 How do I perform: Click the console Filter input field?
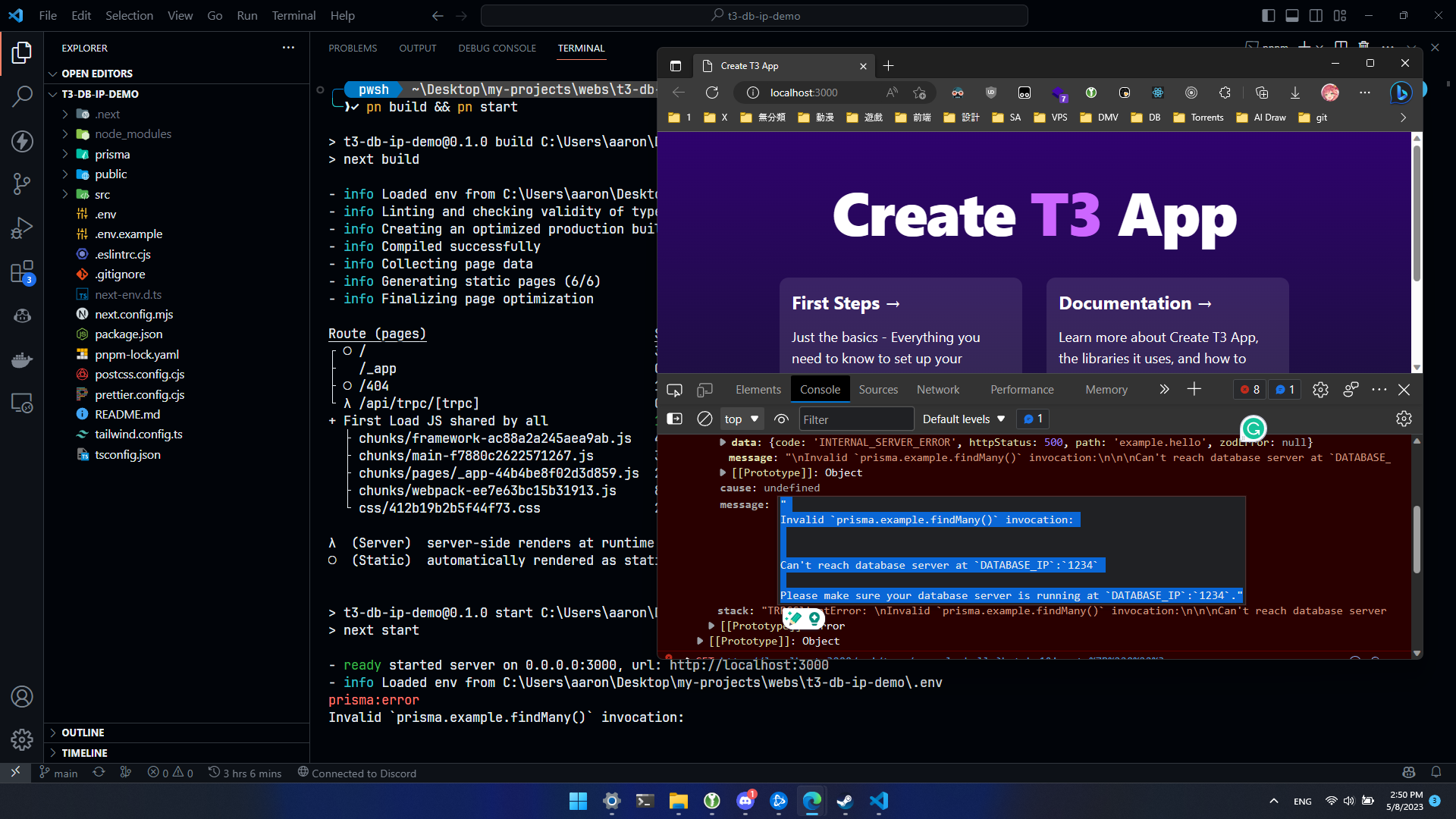coord(855,419)
